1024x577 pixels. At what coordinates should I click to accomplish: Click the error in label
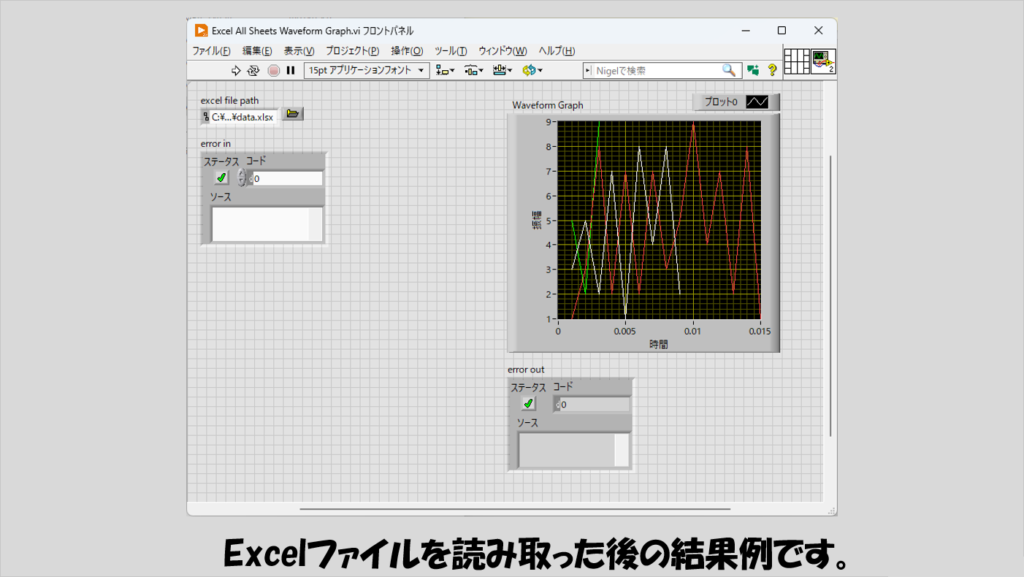[x=216, y=144]
